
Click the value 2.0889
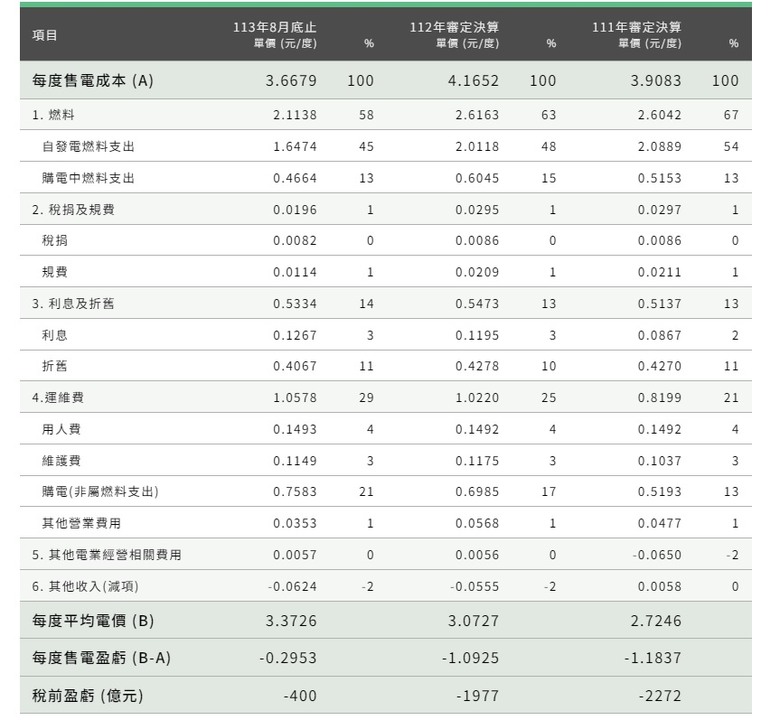pyautogui.click(x=659, y=147)
